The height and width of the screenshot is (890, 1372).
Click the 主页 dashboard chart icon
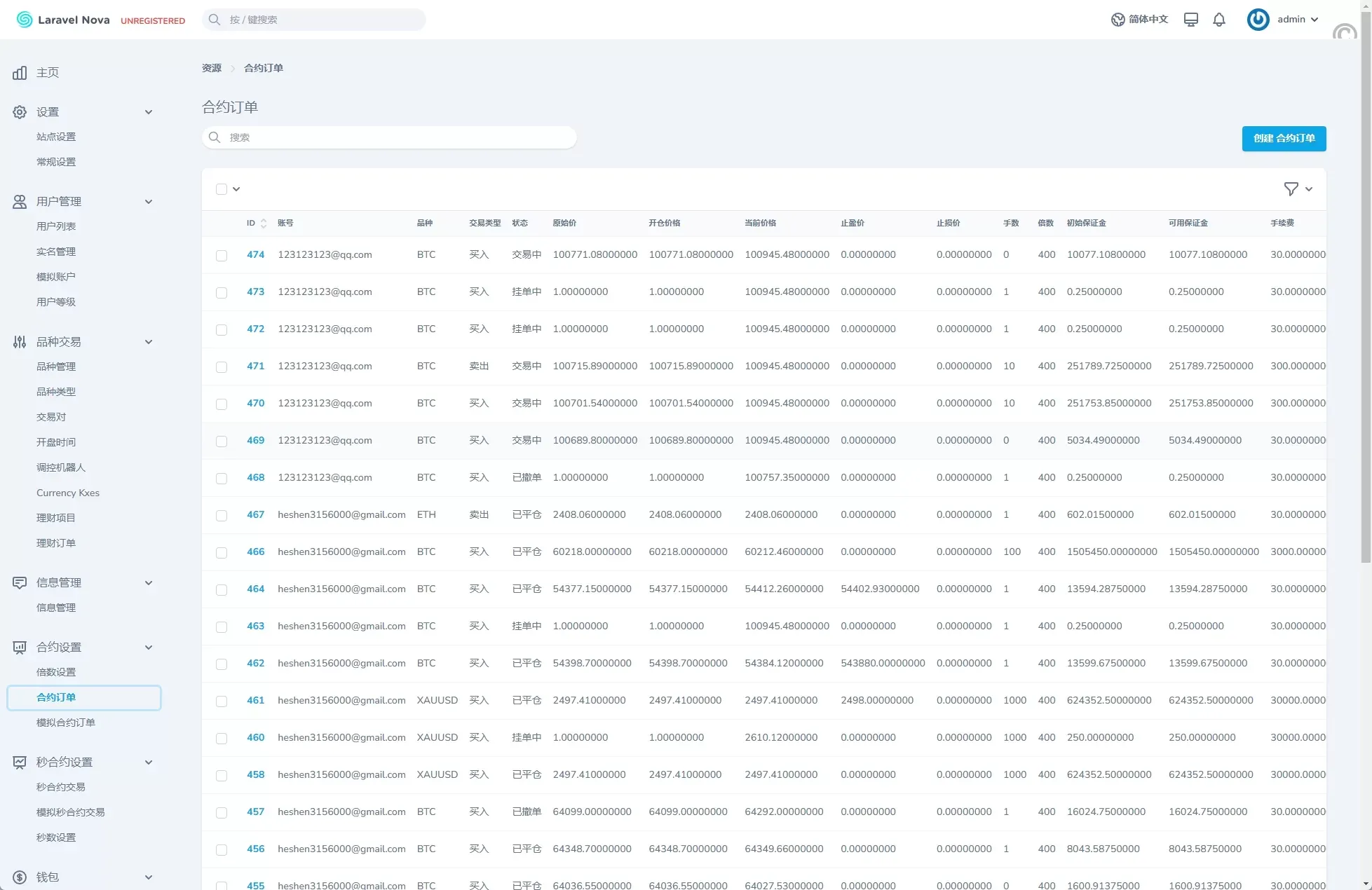20,73
